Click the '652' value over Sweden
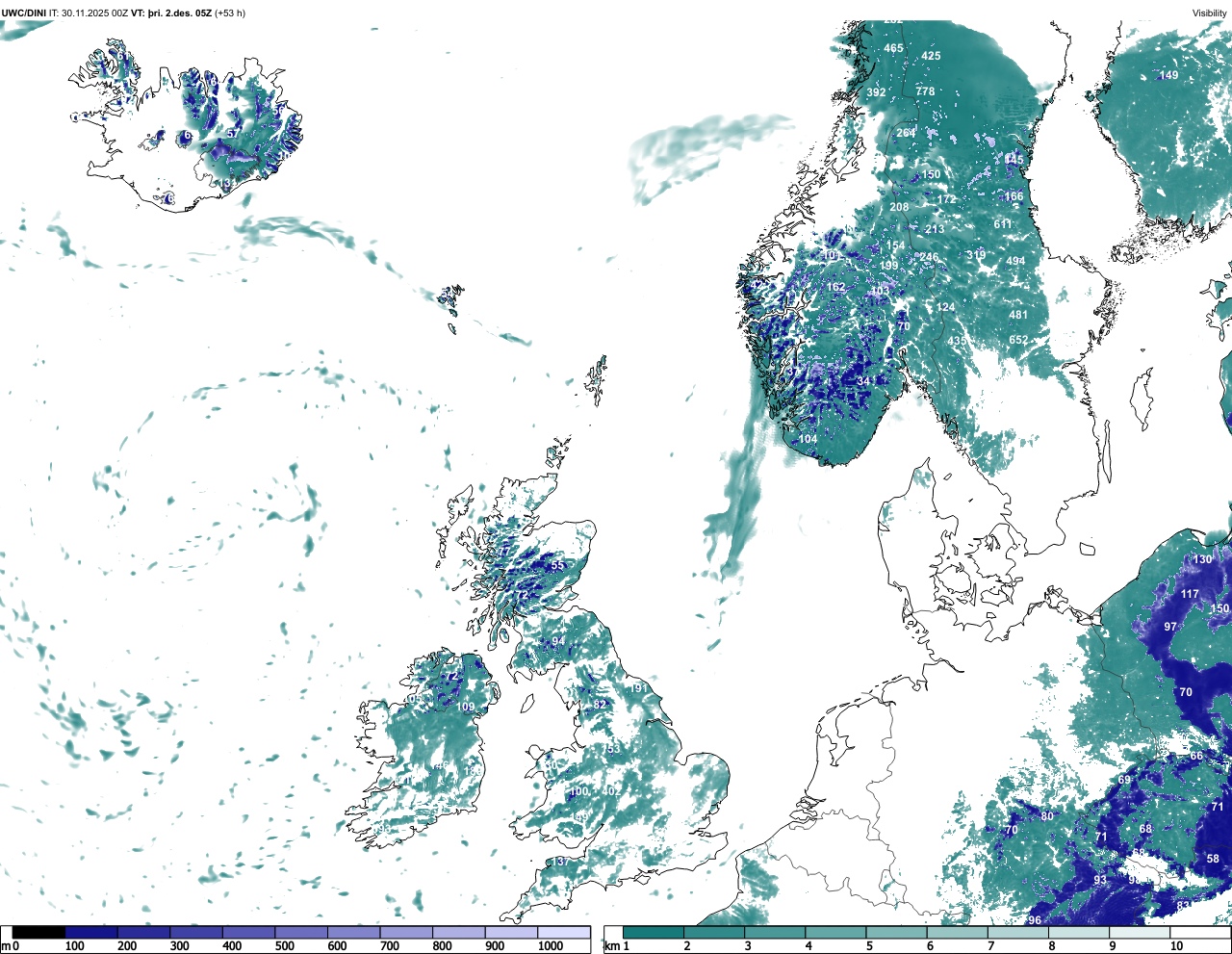 (x=1018, y=340)
